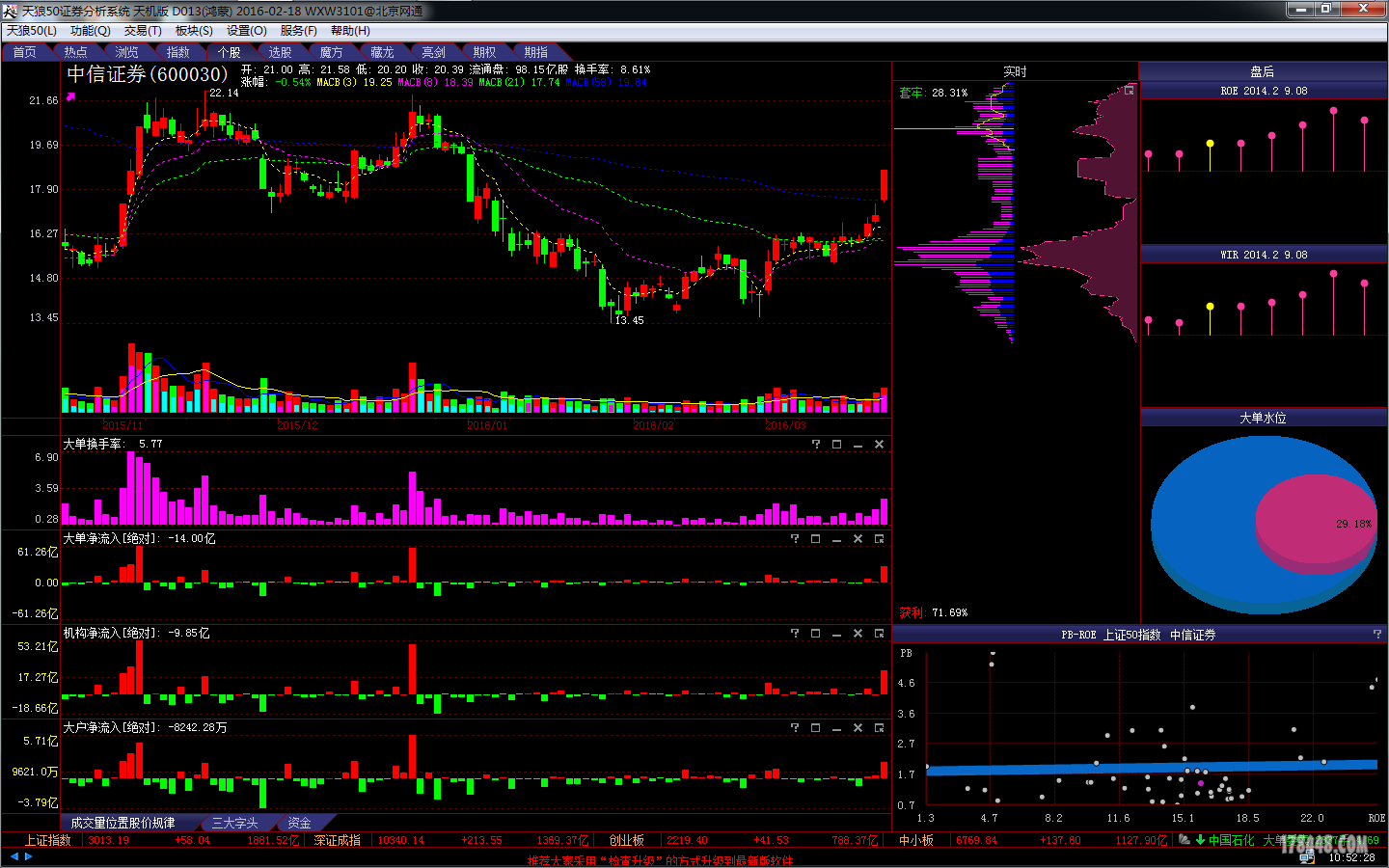Open the 交易(T) menu

pos(143,31)
